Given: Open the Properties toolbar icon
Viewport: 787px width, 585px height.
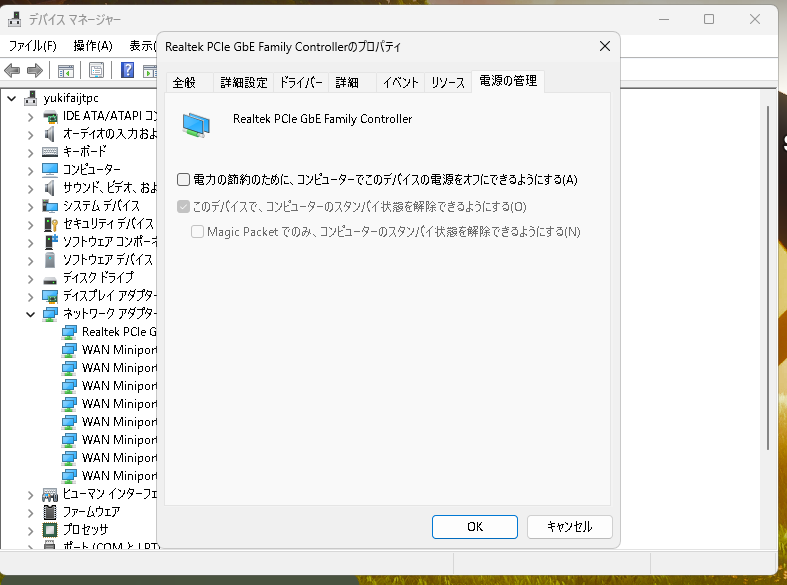Looking at the screenshot, I should coord(96,70).
